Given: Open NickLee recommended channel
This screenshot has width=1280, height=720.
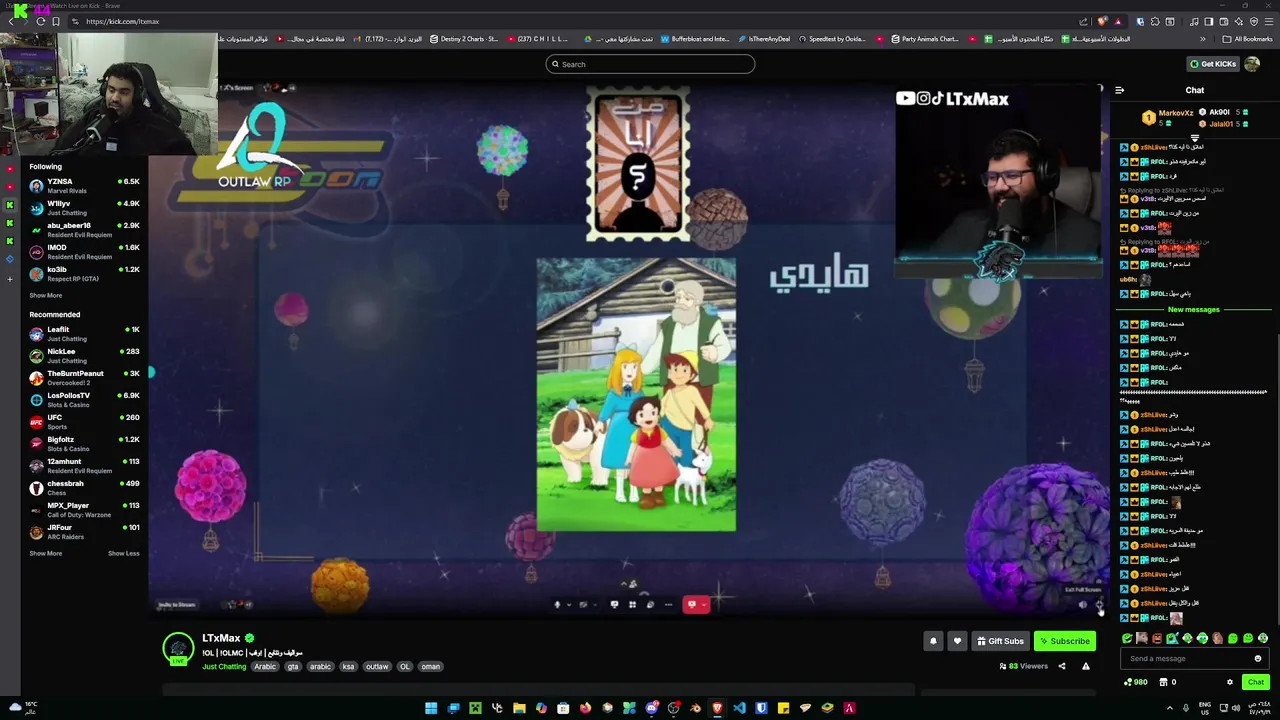Looking at the screenshot, I should pos(85,356).
